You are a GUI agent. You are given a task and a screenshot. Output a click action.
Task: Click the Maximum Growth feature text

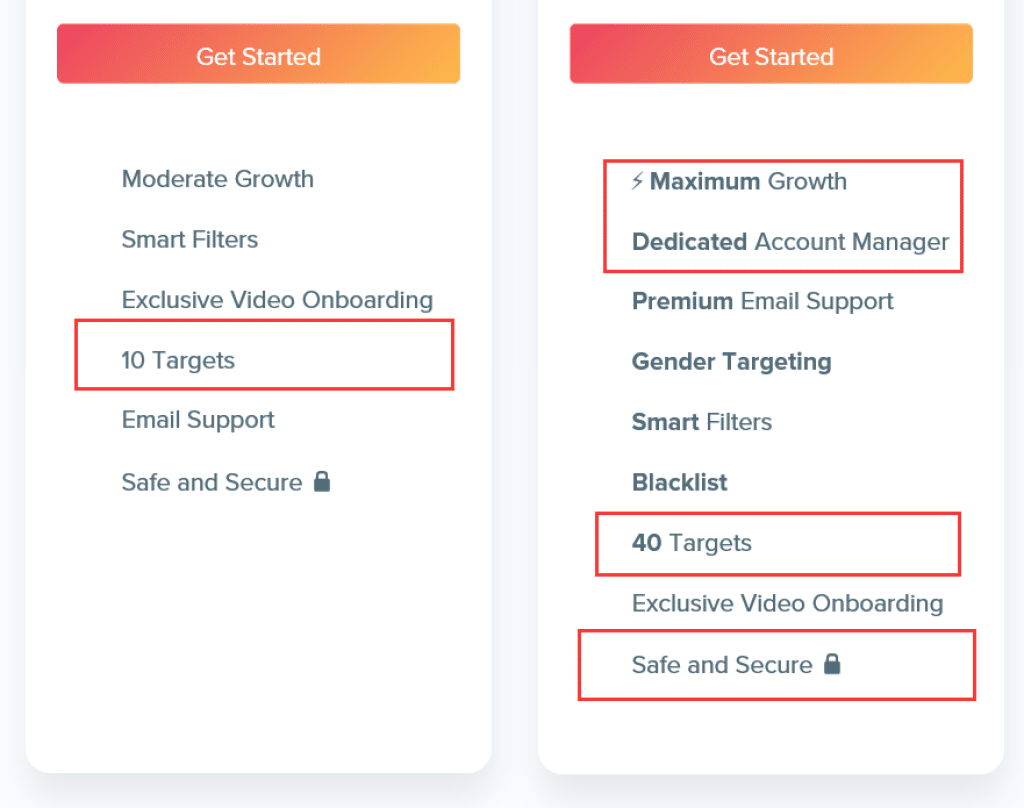748,181
